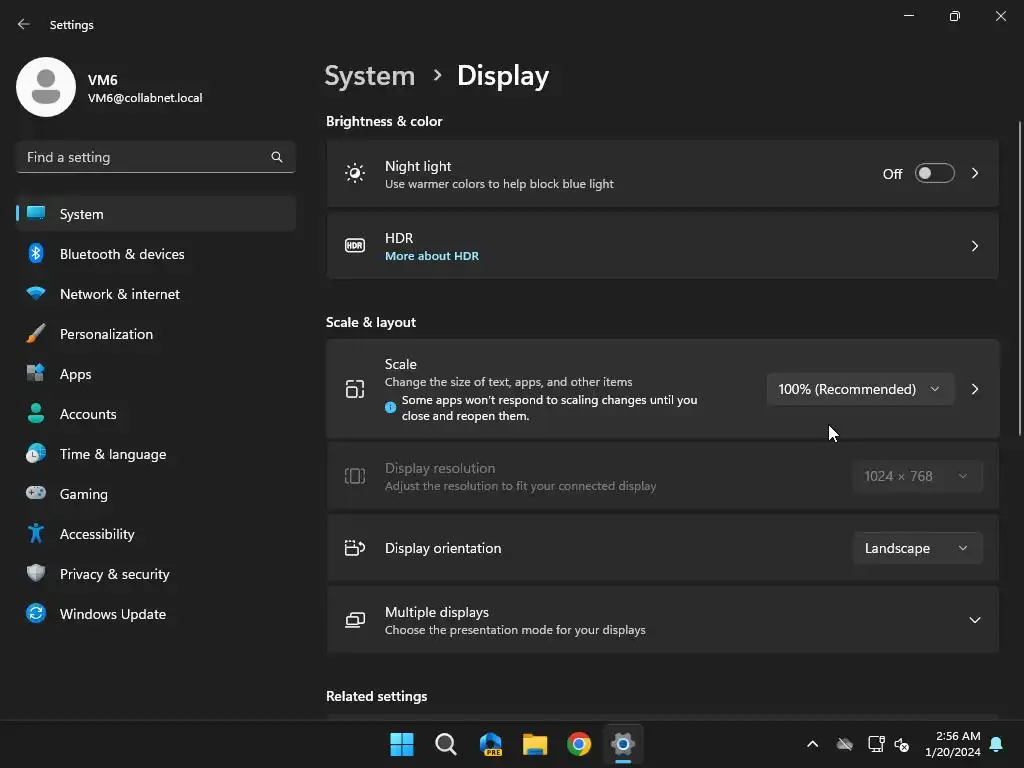This screenshot has height=768, width=1024.
Task: Click the Personalization paintbrush icon
Action: pos(36,334)
